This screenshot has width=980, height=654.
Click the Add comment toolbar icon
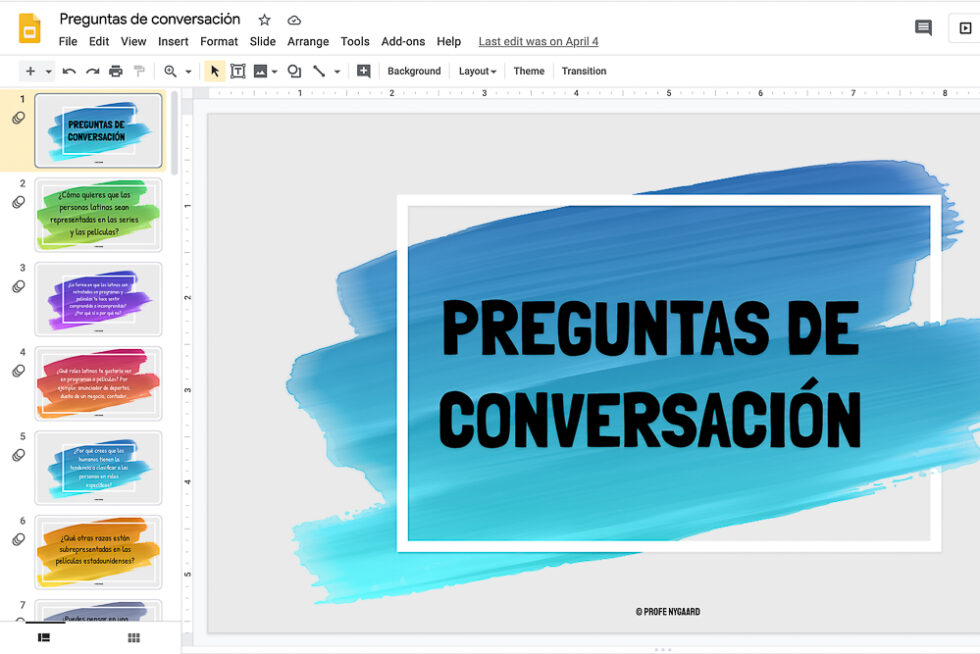(x=364, y=71)
